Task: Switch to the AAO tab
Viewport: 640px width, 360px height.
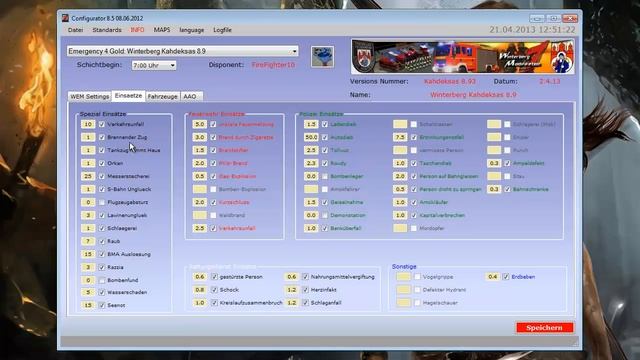Action: pos(190,96)
